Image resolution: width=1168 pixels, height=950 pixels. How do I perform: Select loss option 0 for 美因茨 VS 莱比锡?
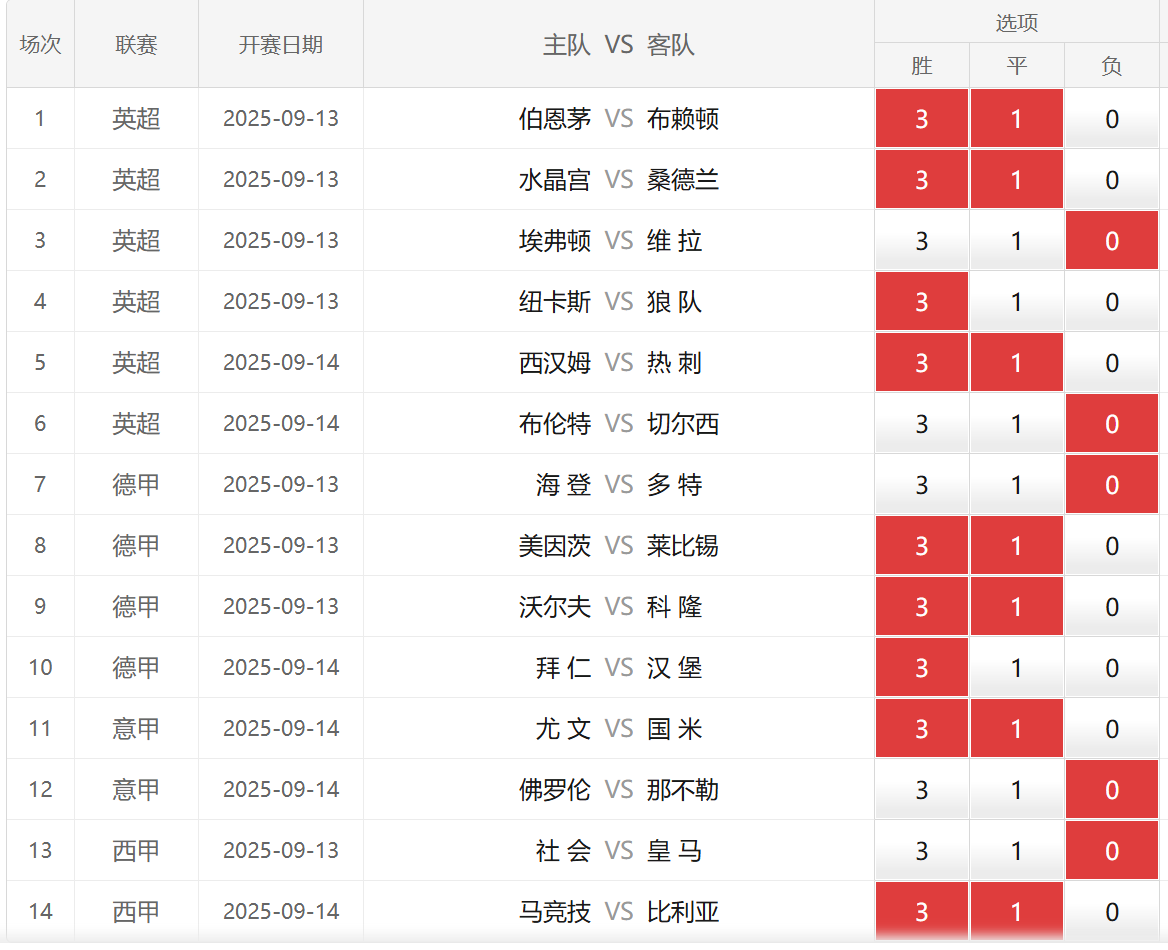coord(1112,546)
